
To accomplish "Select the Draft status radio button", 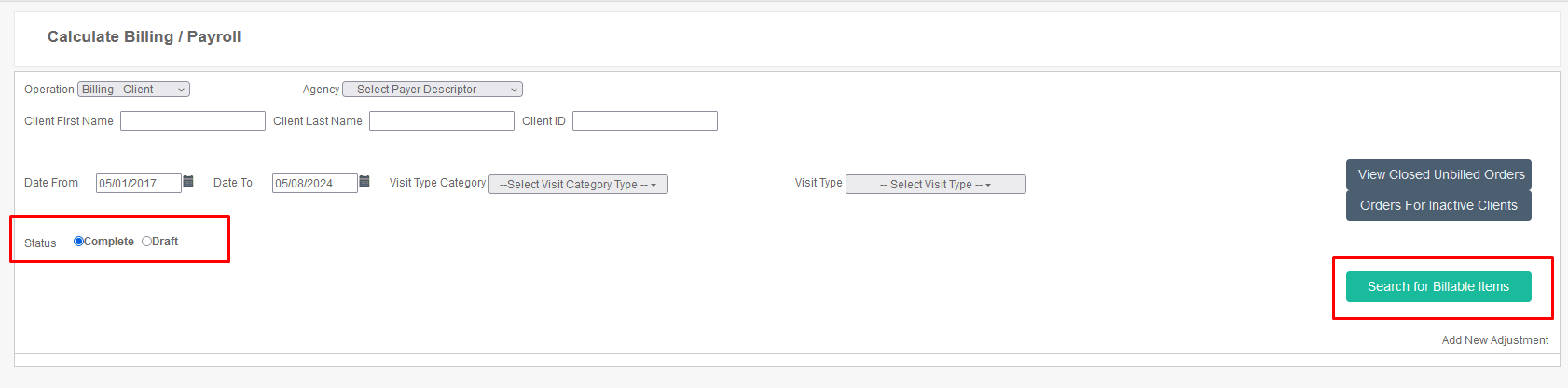I will pyautogui.click(x=146, y=241).
